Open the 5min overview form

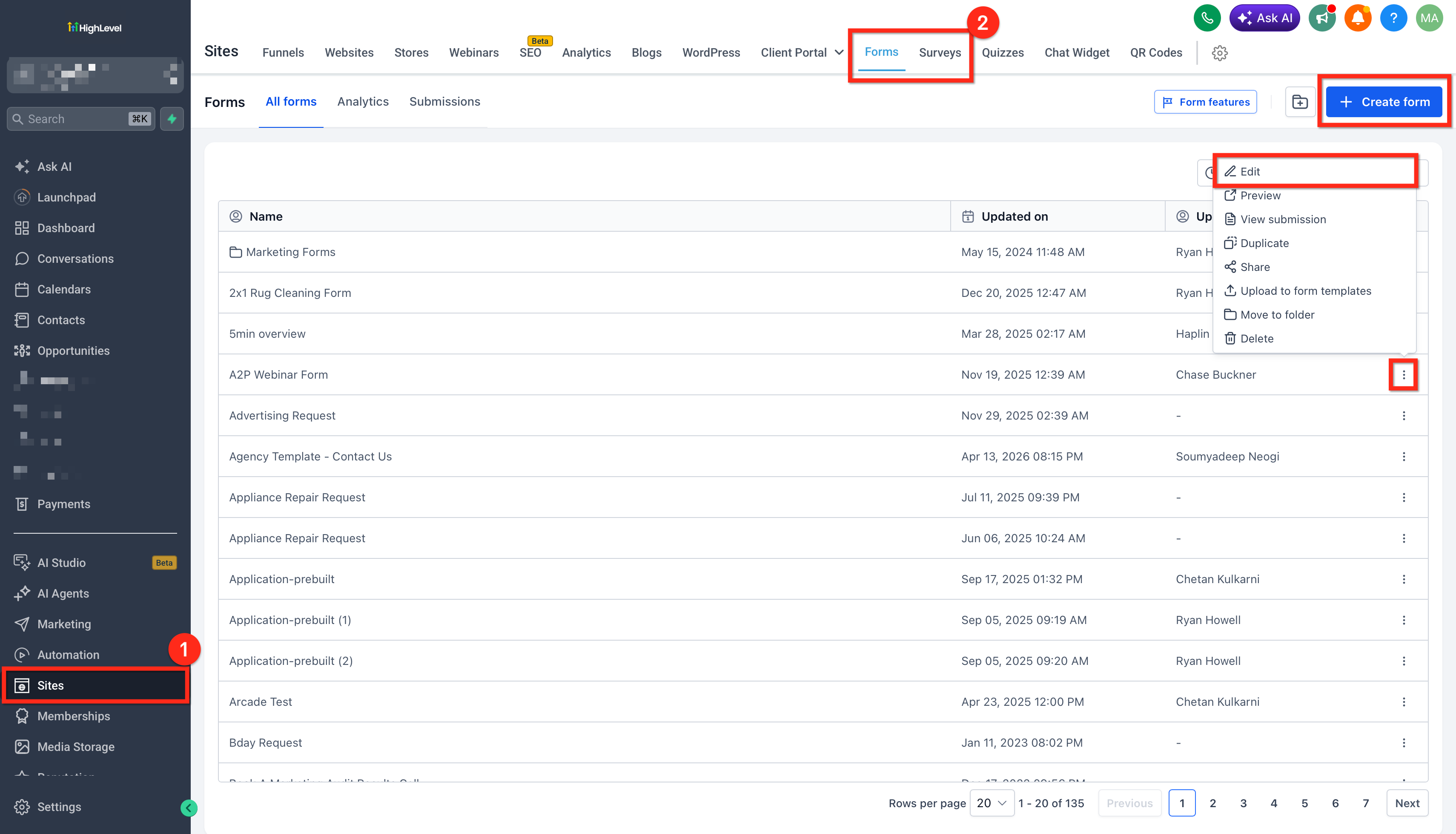(x=267, y=334)
